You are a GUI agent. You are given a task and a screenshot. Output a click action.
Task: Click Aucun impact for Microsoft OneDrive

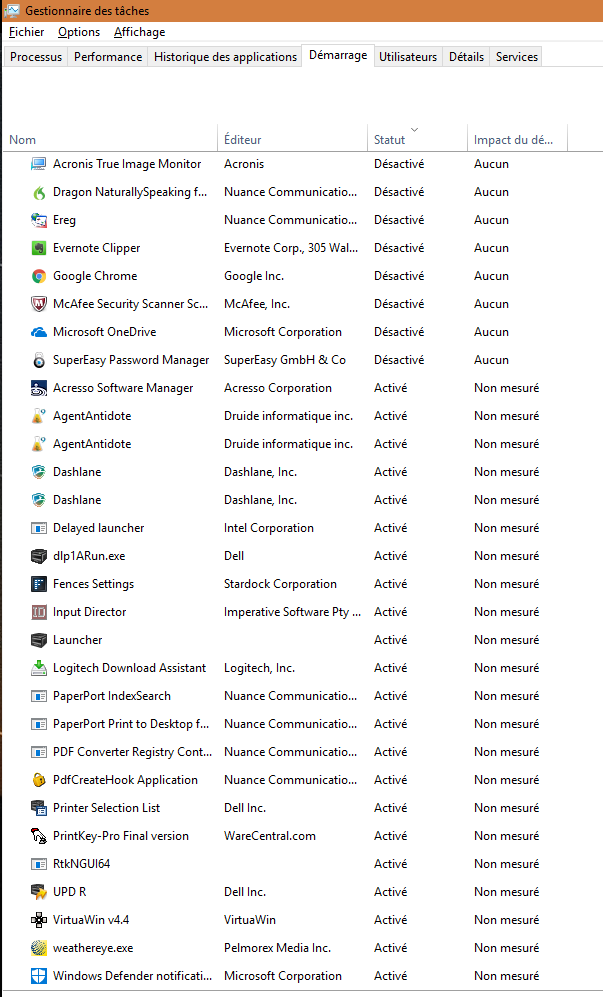(x=491, y=332)
